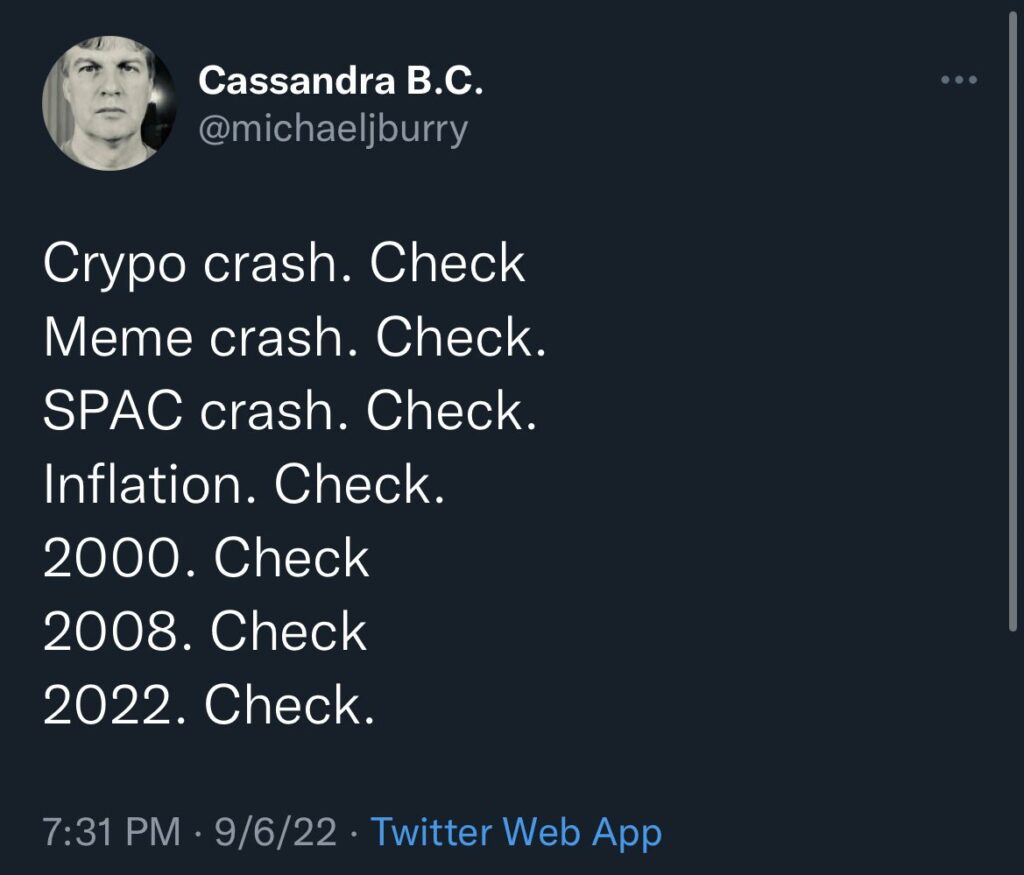
Task: Click the 7:31 PM timestamp
Action: [112, 832]
